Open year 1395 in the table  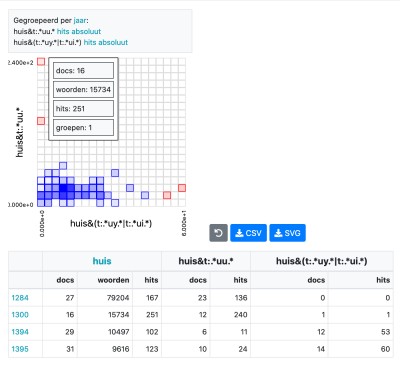pos(20,349)
